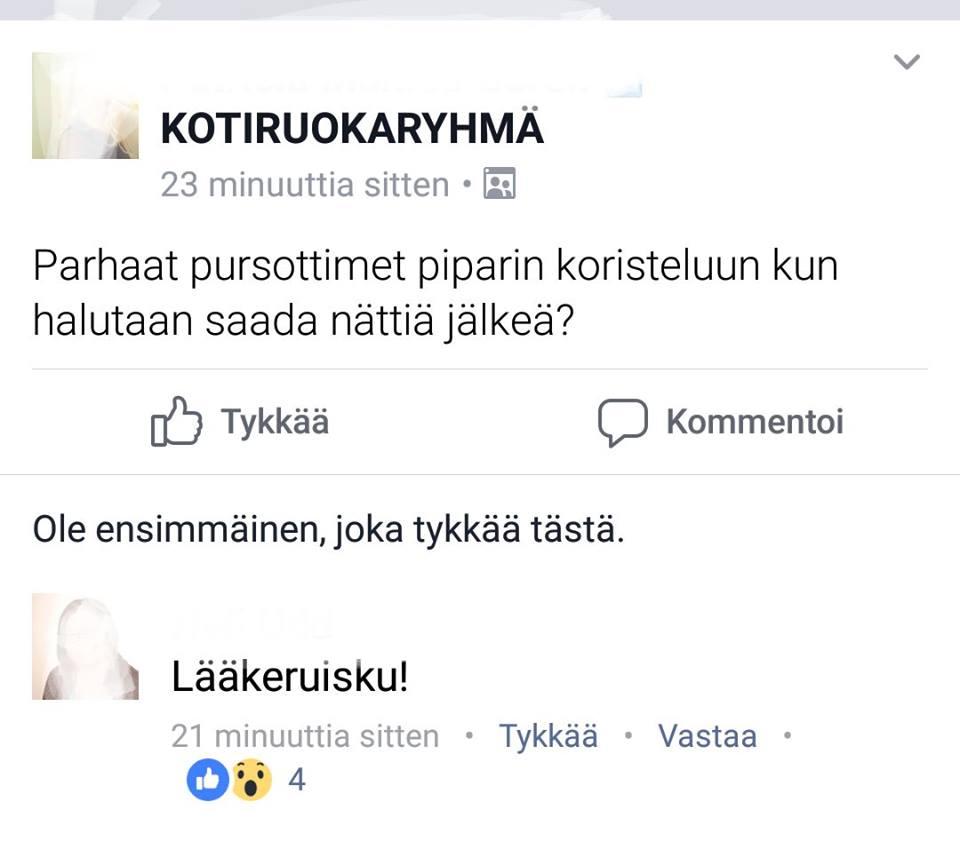Open the post options chevron menu
The image size is (960, 849).
click(x=906, y=62)
